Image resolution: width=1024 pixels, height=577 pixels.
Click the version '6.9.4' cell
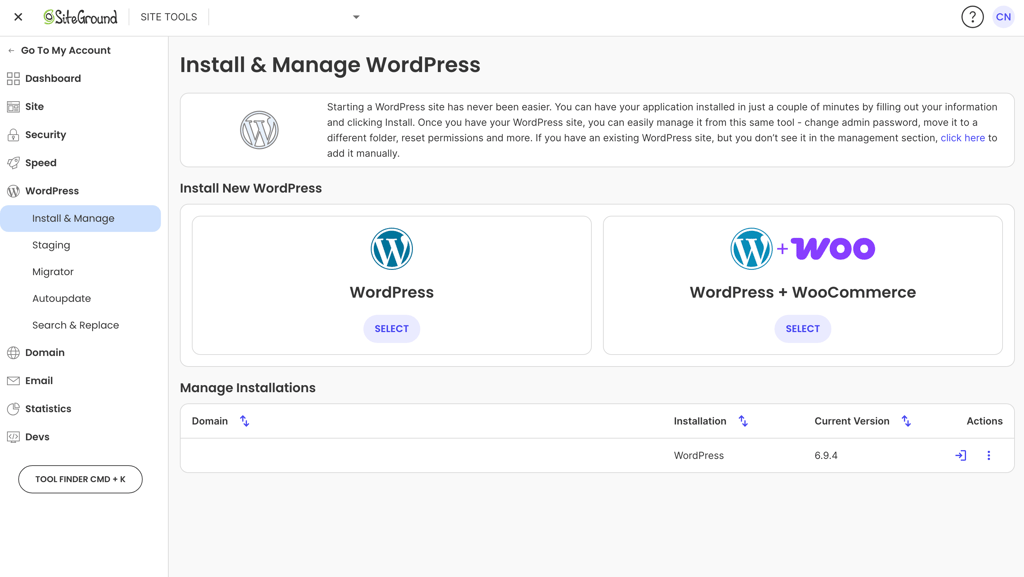click(x=826, y=456)
